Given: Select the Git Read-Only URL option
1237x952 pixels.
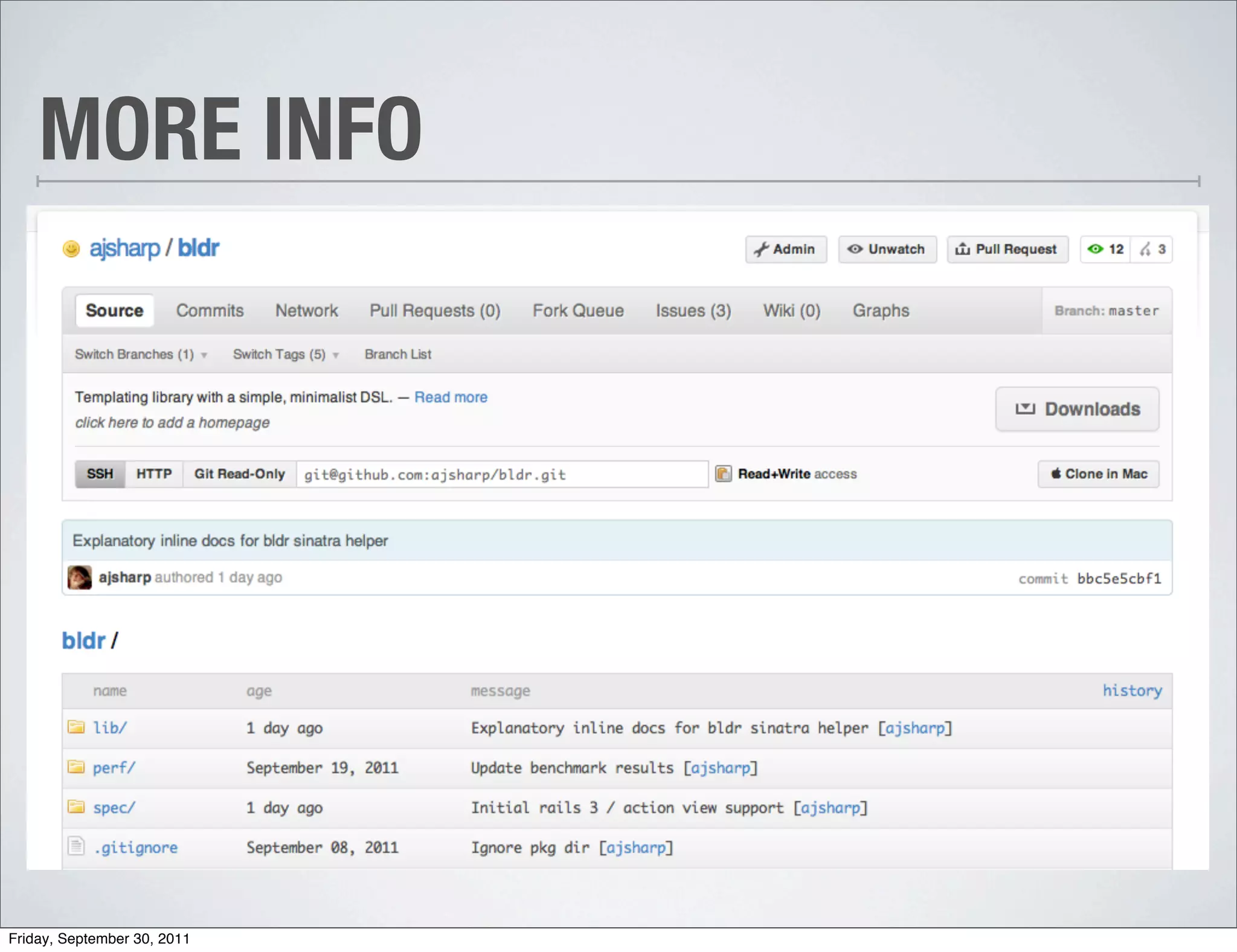Looking at the screenshot, I should click(239, 474).
